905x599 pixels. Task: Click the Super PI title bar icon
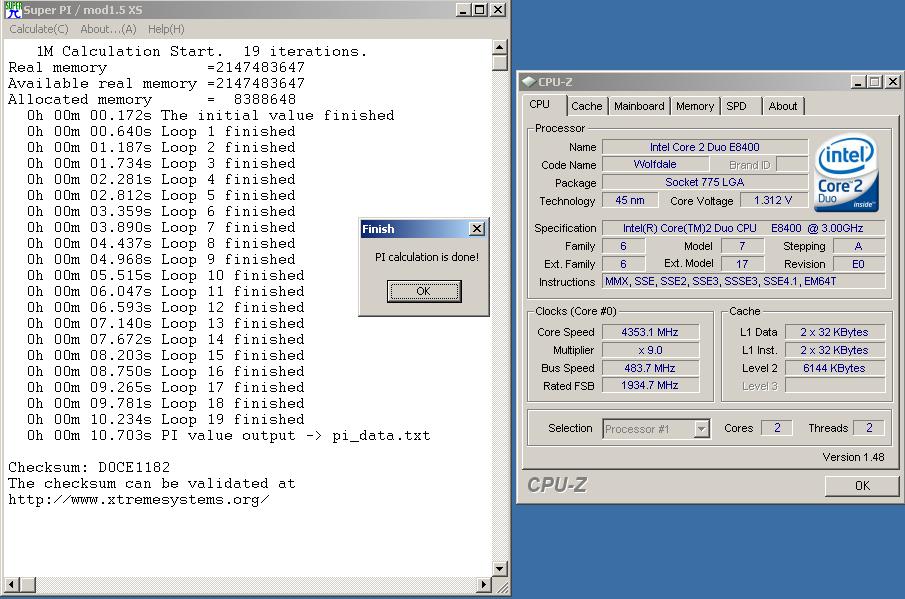13,10
